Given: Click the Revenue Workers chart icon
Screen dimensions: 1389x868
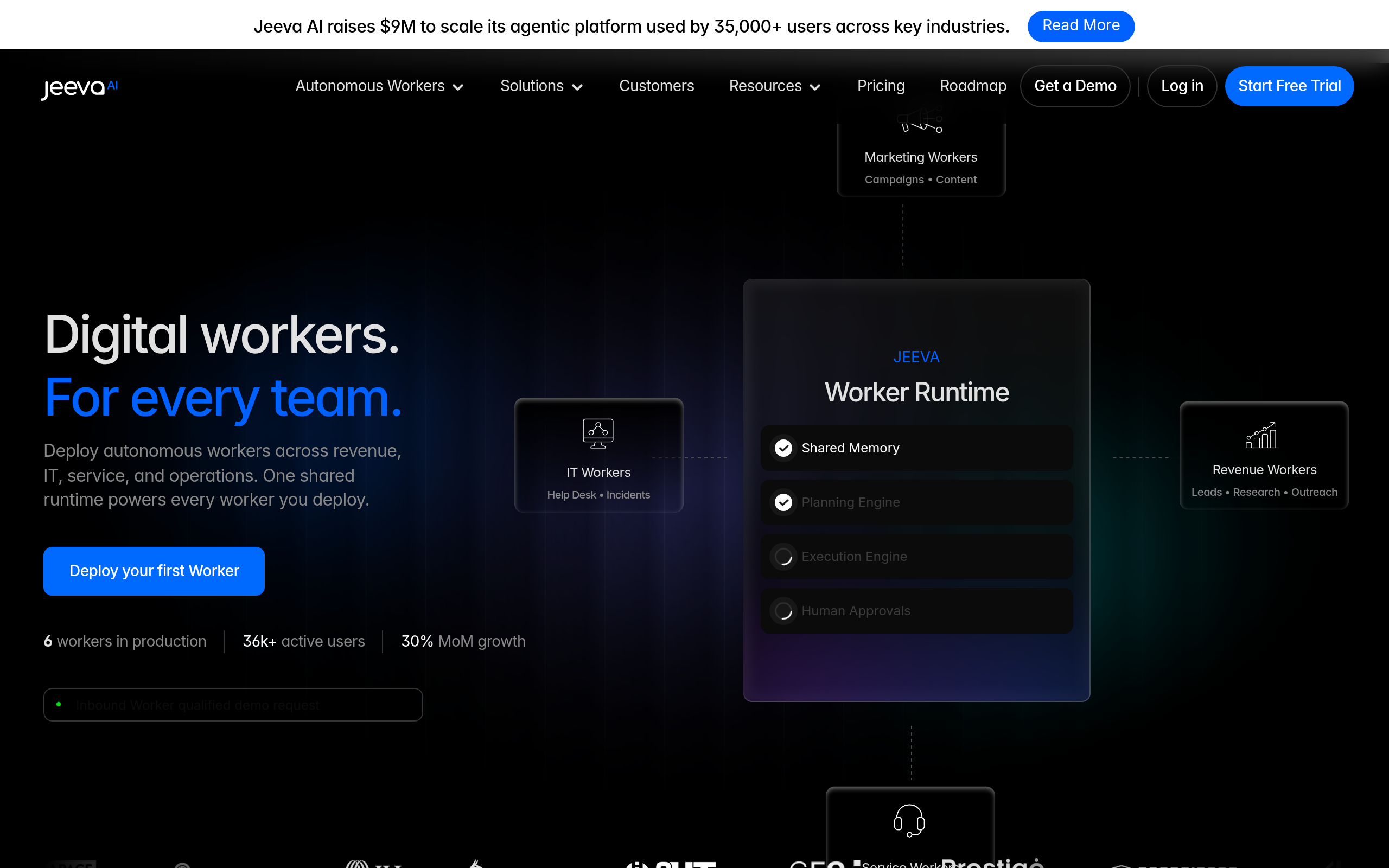Looking at the screenshot, I should (1261, 436).
